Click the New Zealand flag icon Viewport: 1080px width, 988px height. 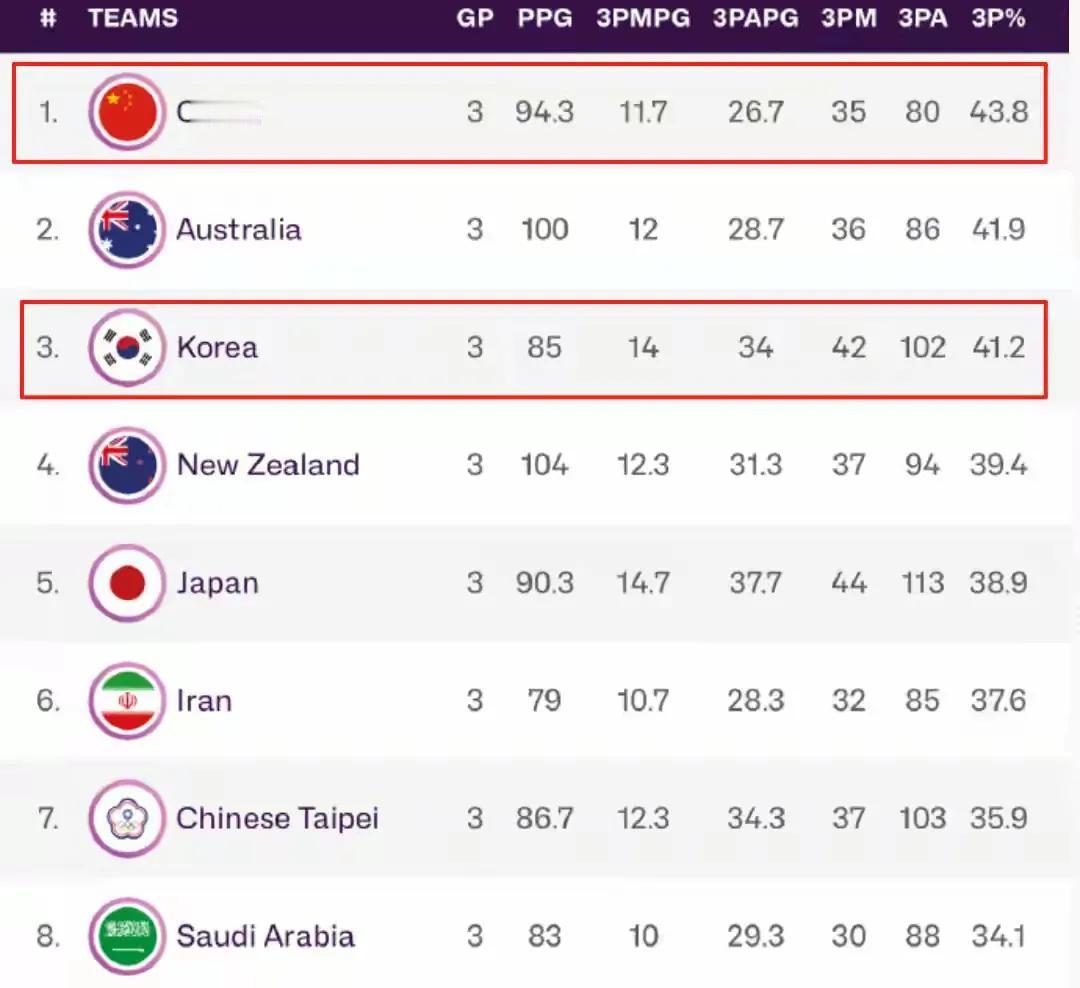(x=127, y=465)
